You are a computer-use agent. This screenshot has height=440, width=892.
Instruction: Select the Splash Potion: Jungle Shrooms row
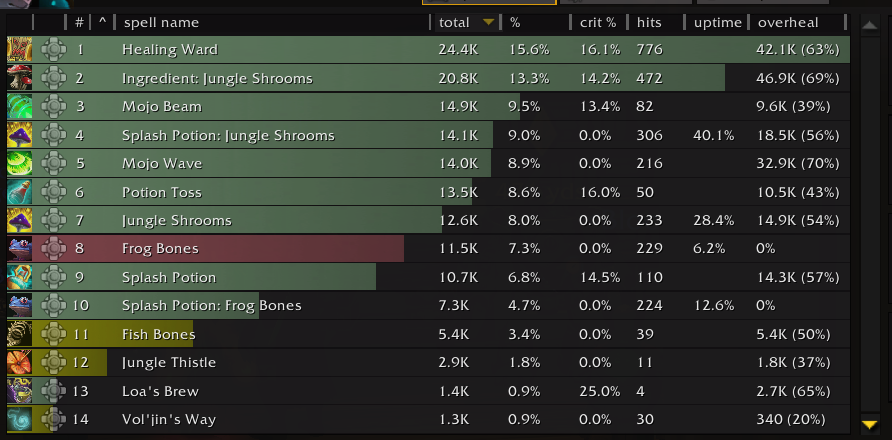[428, 135]
